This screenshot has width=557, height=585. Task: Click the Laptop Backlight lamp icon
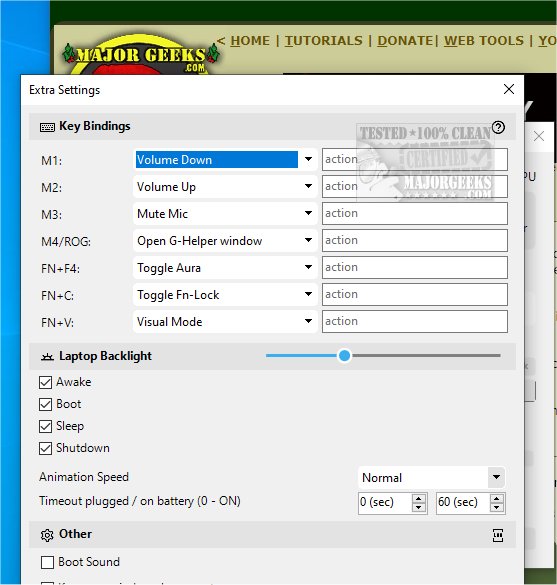(47, 357)
